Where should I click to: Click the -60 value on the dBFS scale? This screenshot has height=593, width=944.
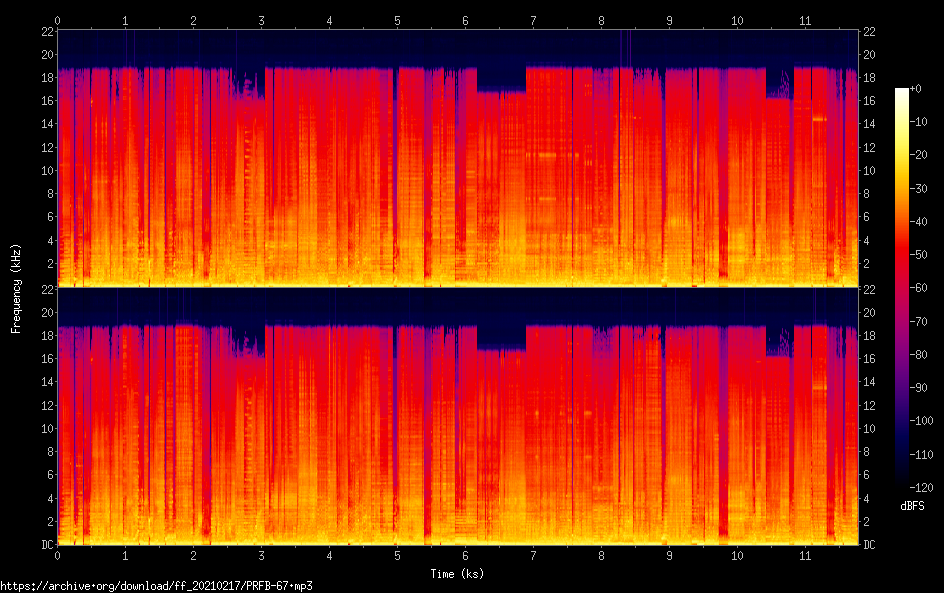[x=919, y=288]
